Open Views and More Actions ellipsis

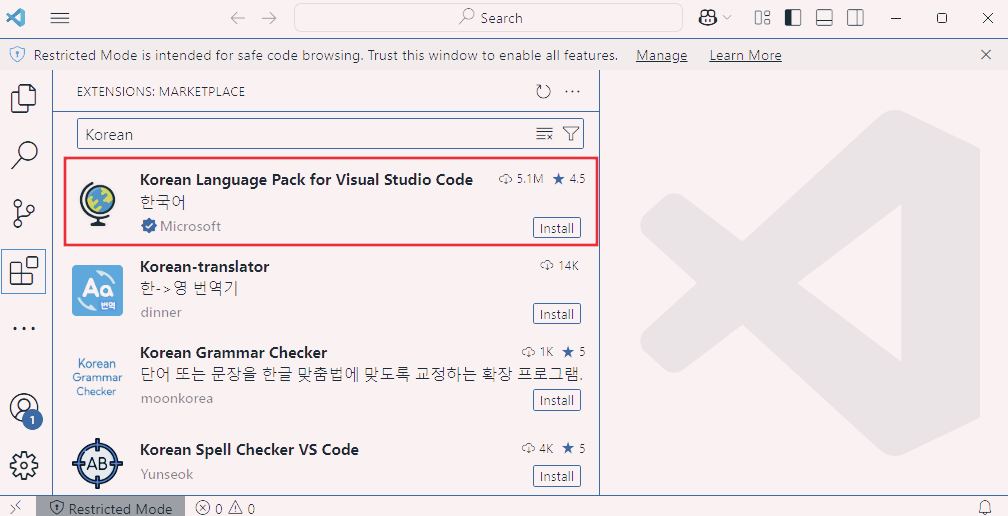(572, 91)
